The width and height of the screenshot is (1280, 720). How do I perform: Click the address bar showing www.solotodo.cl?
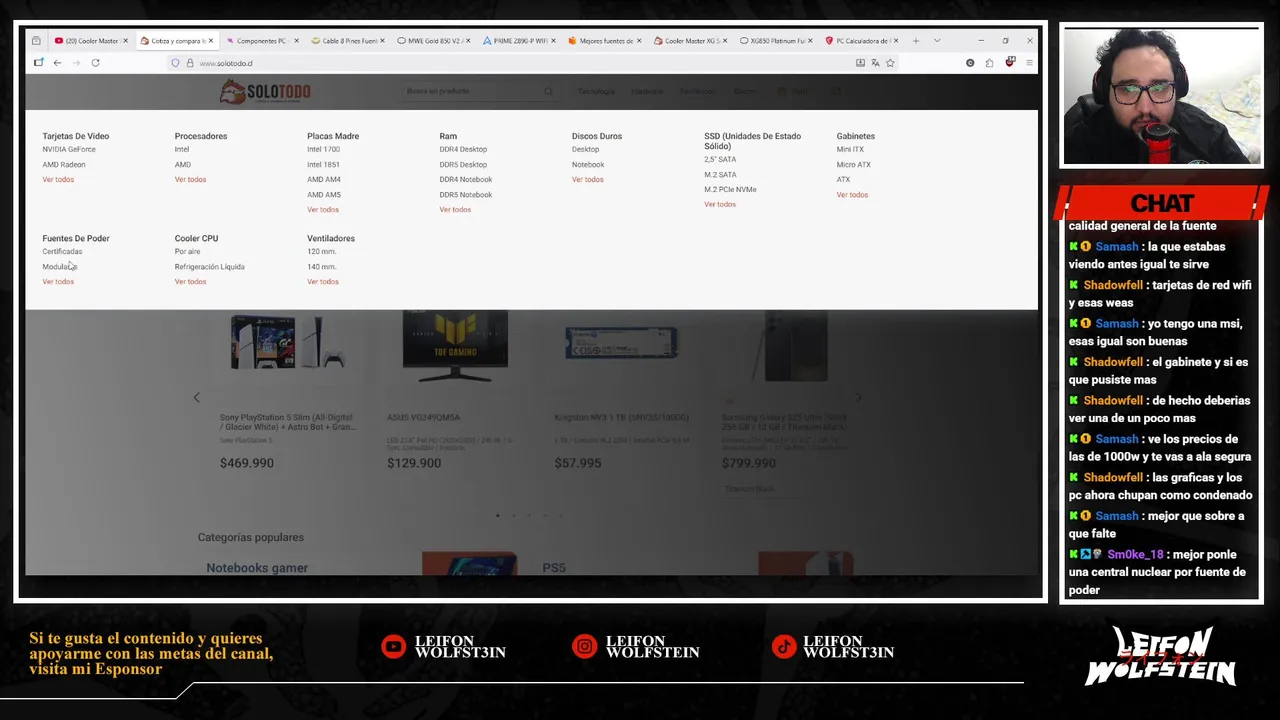[510, 63]
